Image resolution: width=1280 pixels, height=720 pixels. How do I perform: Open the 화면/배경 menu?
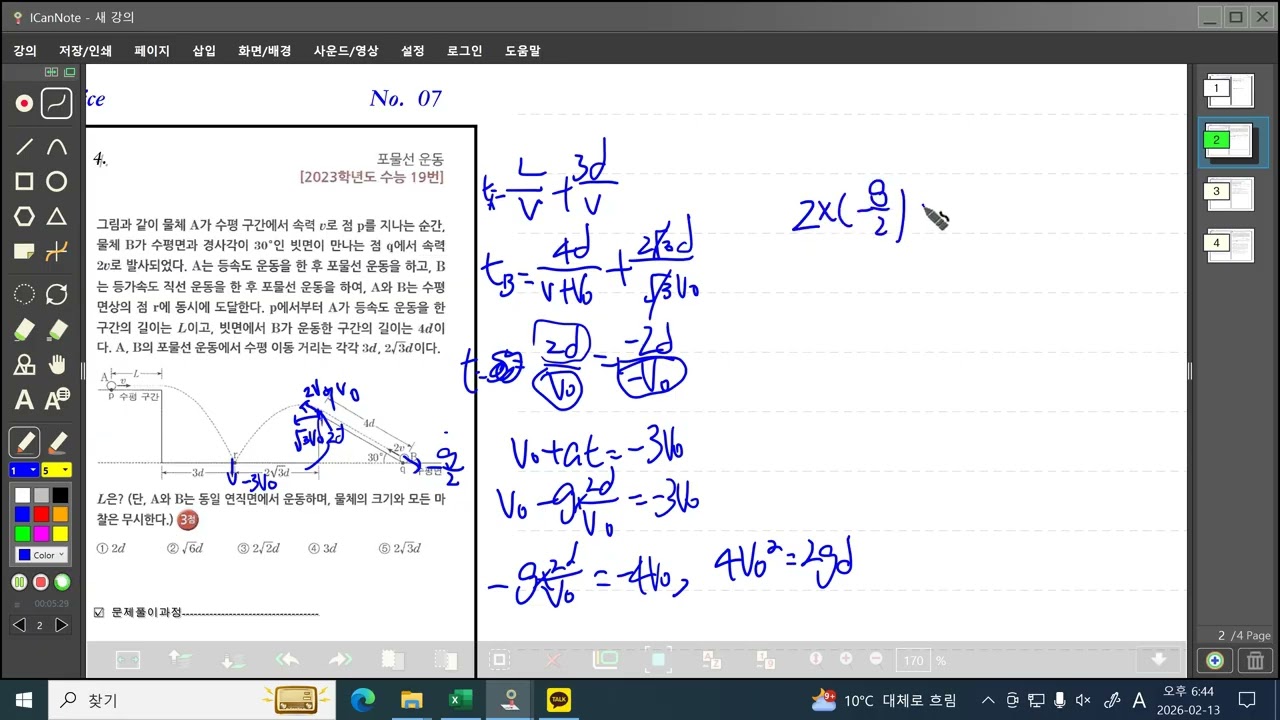[x=264, y=50]
